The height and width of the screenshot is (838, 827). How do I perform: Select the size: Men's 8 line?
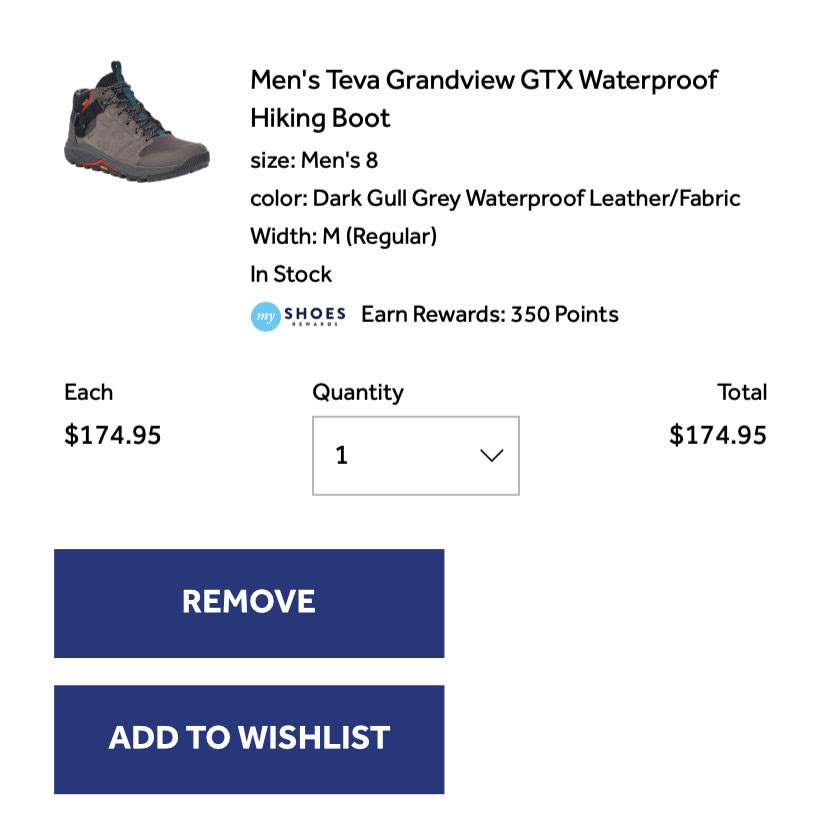tap(314, 160)
